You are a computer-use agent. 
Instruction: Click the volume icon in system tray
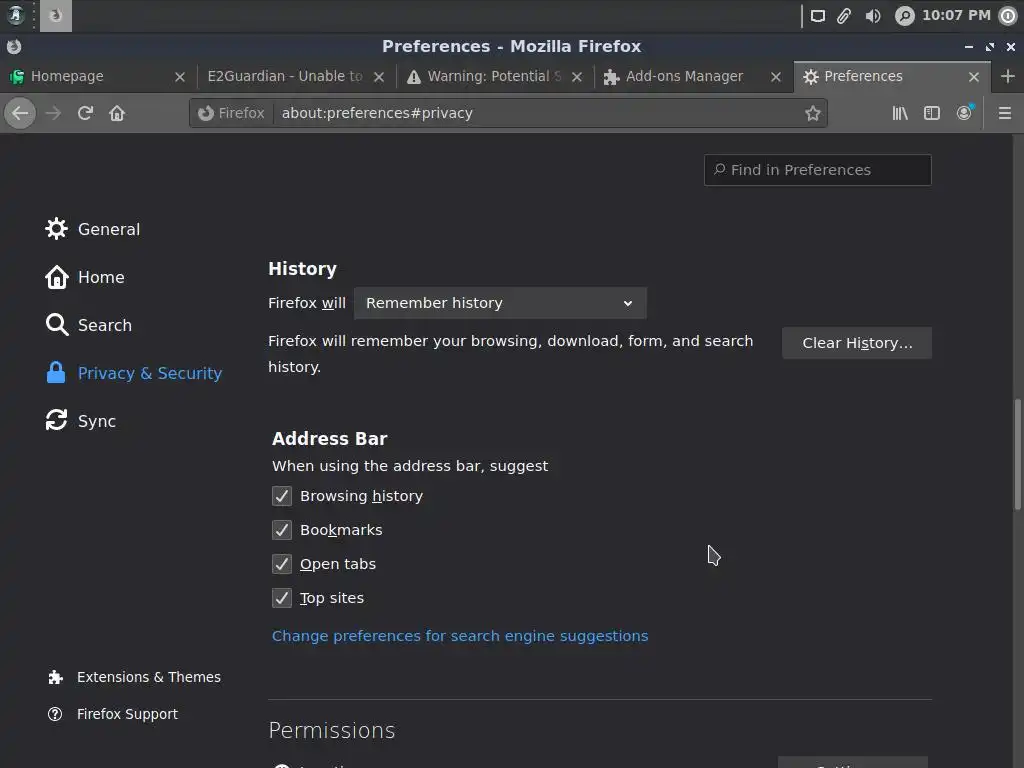(x=873, y=15)
